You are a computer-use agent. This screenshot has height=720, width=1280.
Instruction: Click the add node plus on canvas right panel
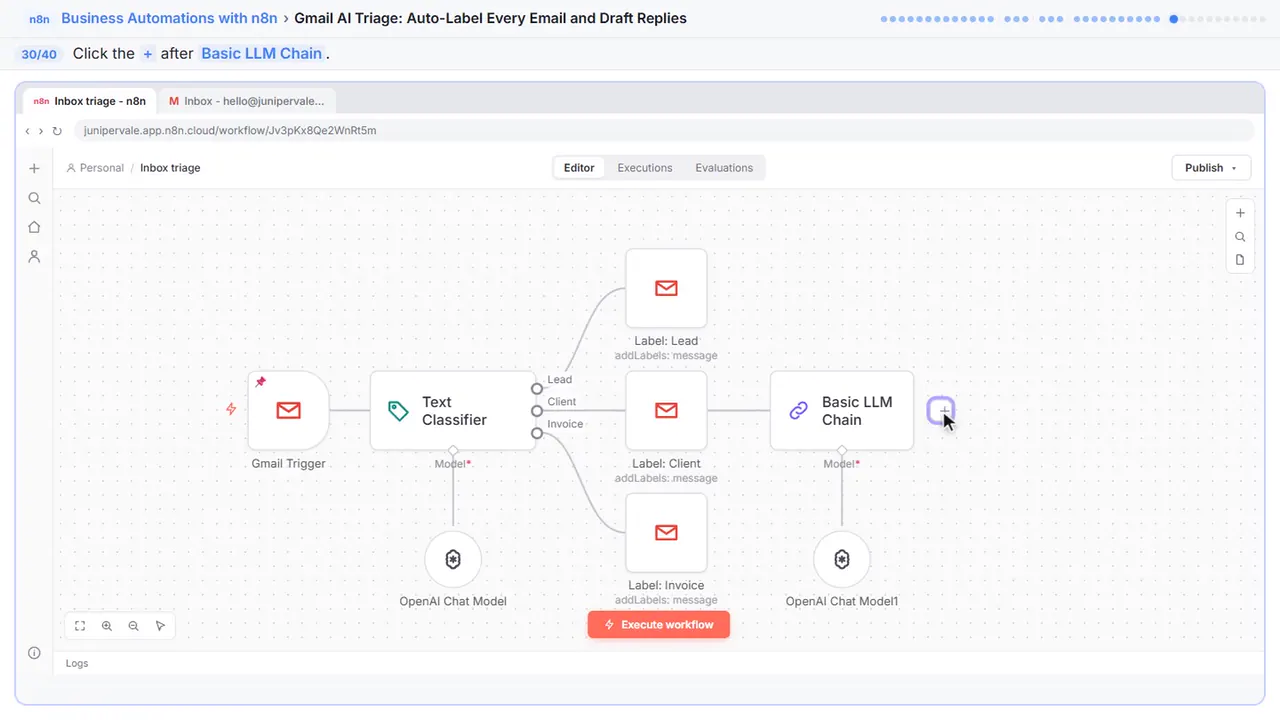pyautogui.click(x=1240, y=213)
